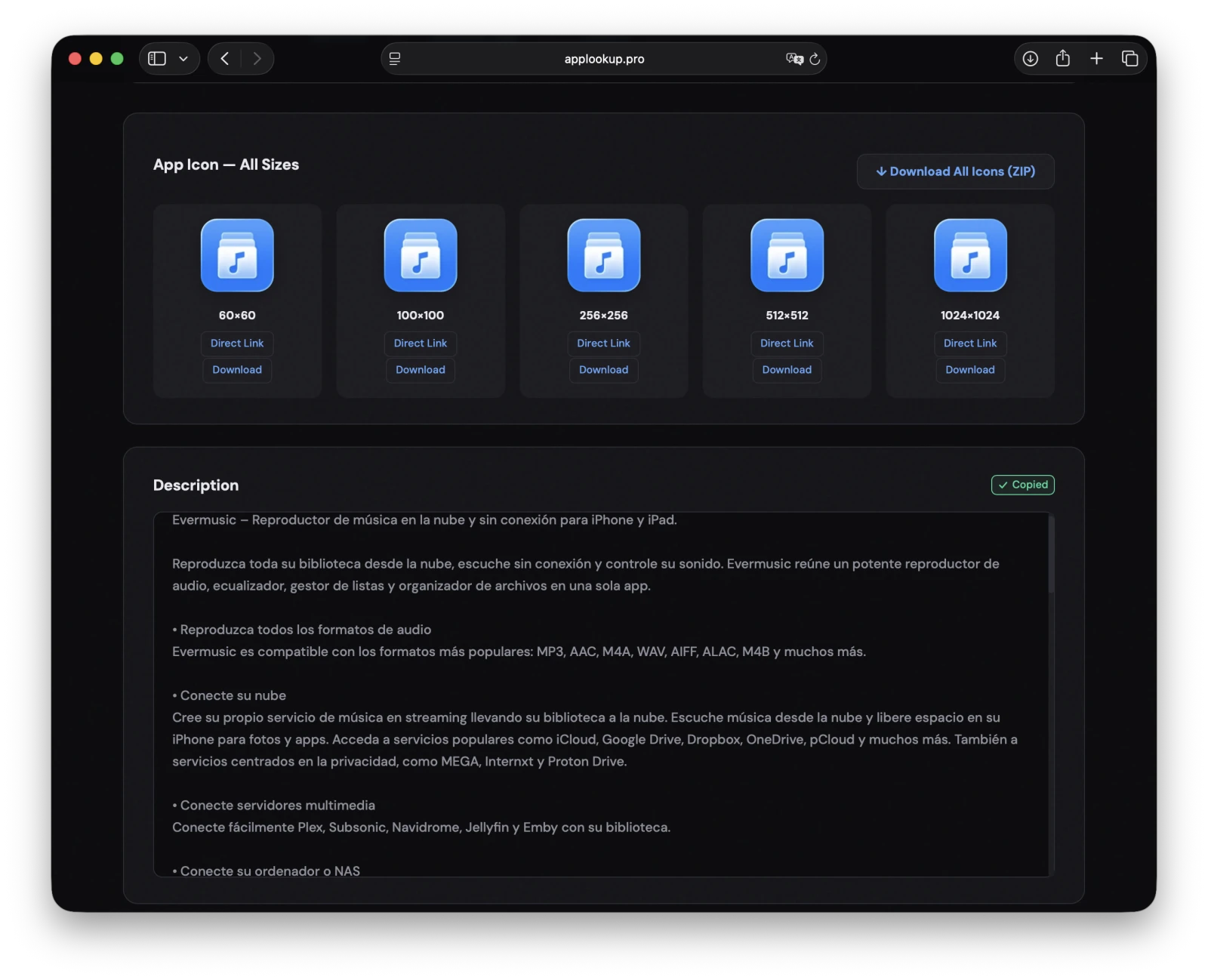Focus the applookup.pro address bar
The width and height of the screenshot is (1208, 980).
point(604,59)
